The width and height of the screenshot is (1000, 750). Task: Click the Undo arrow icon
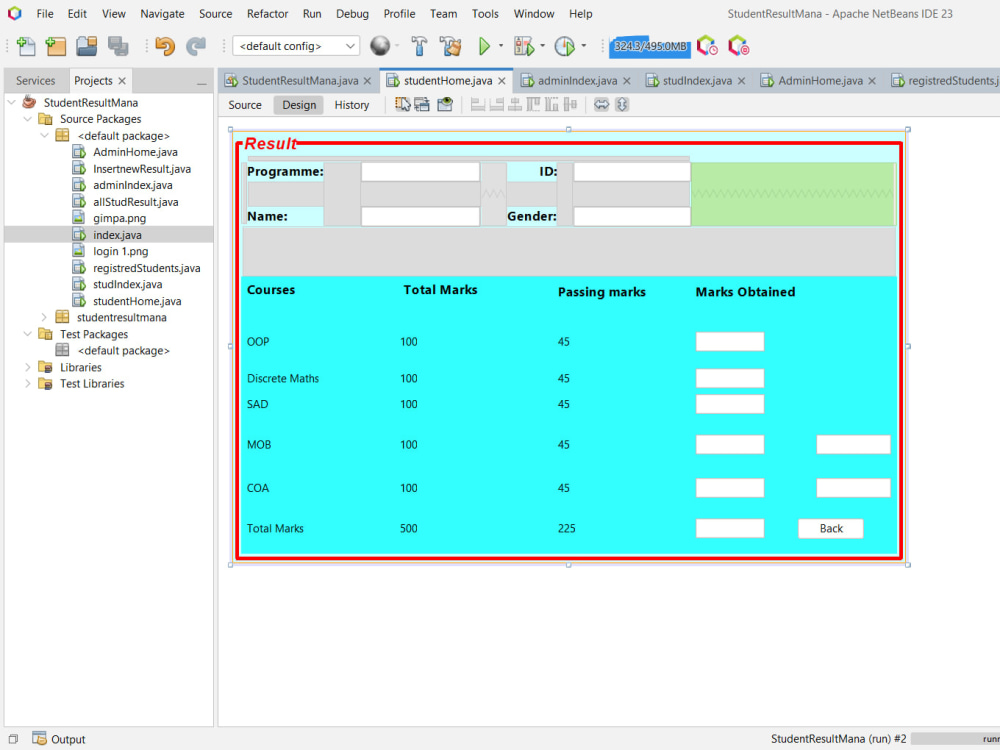click(165, 46)
